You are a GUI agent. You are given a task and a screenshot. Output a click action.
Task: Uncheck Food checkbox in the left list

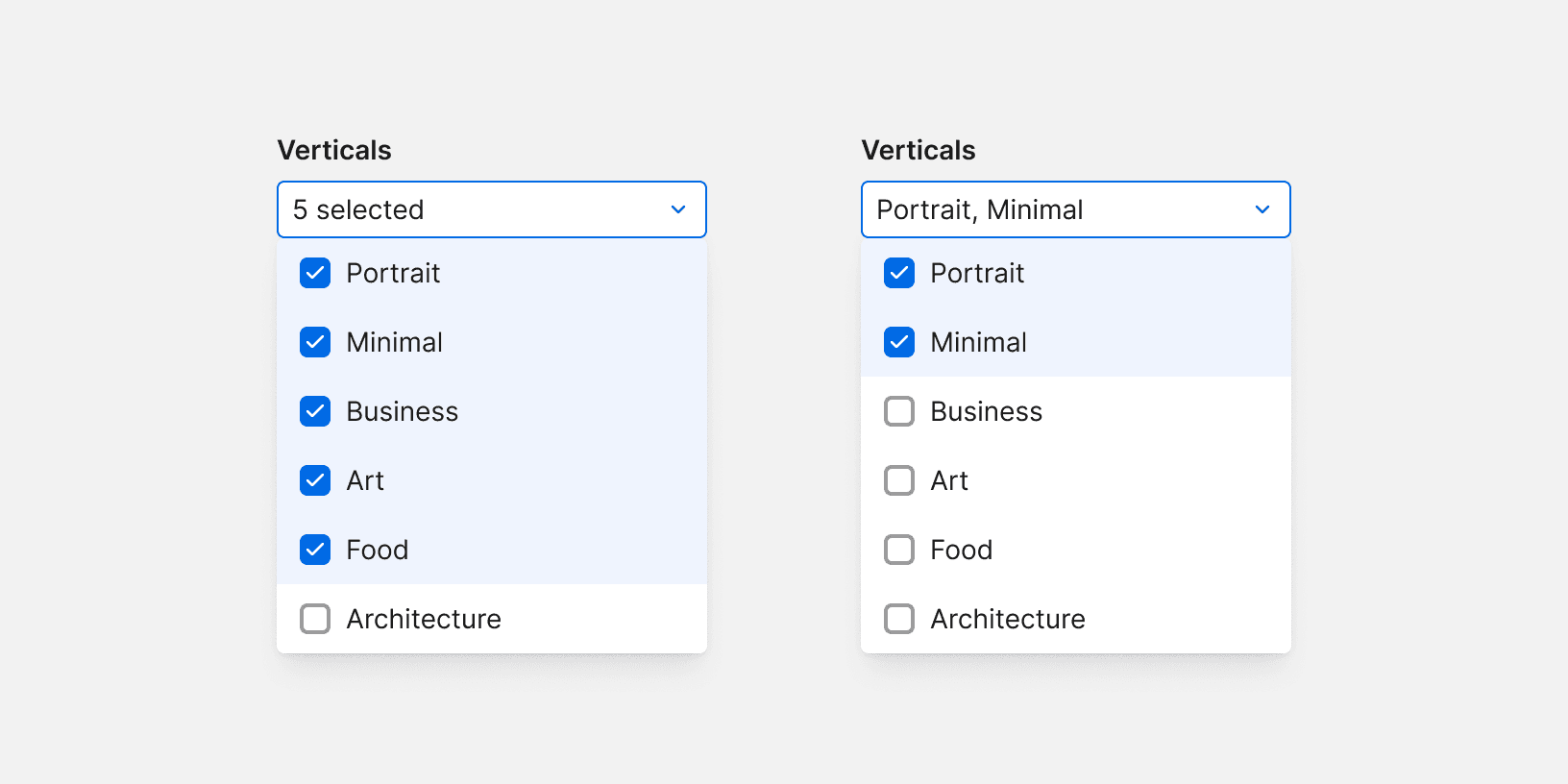pos(315,550)
